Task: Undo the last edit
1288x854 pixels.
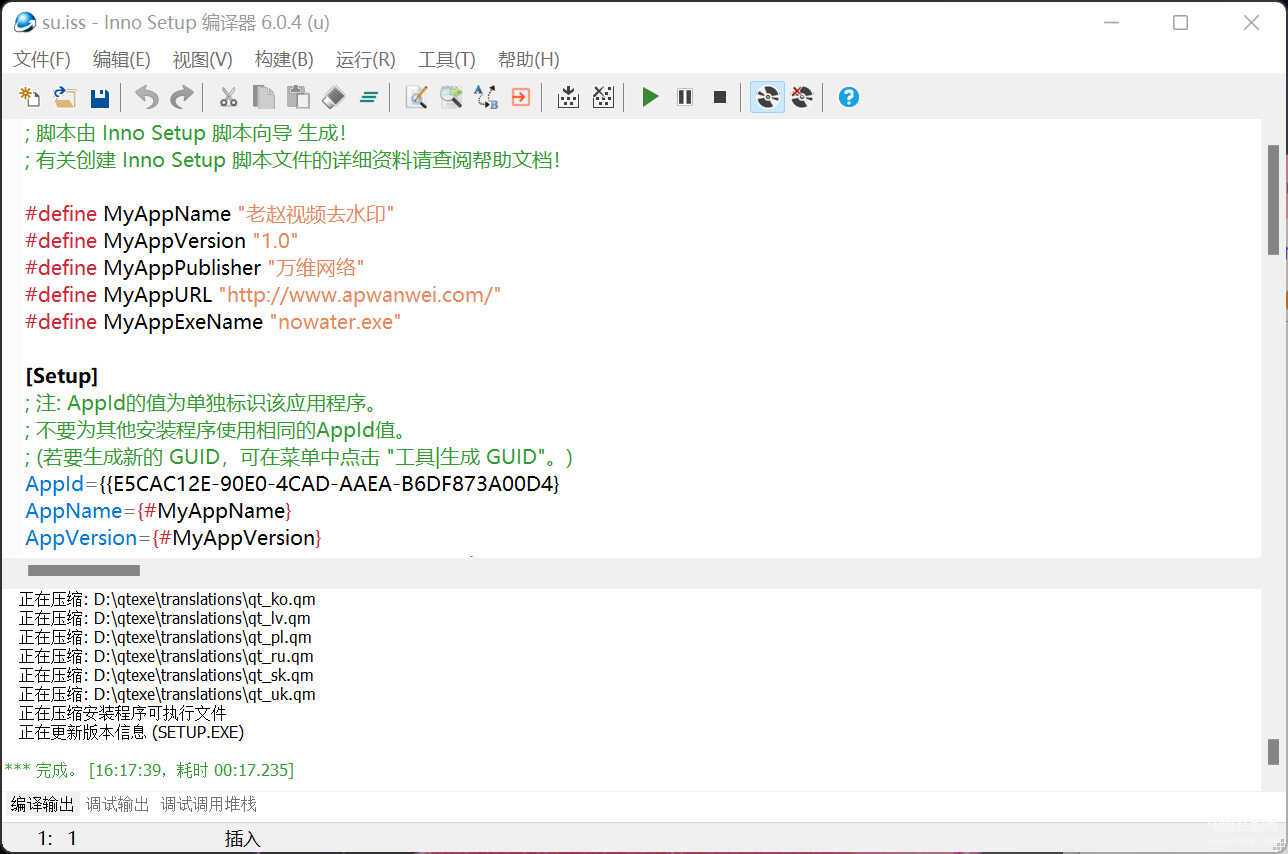Action: [x=147, y=97]
